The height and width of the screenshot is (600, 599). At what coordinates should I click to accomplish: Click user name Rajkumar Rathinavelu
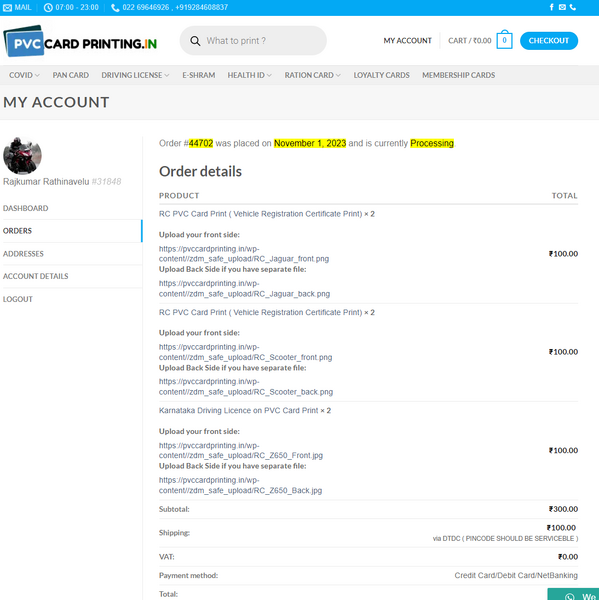(x=46, y=182)
